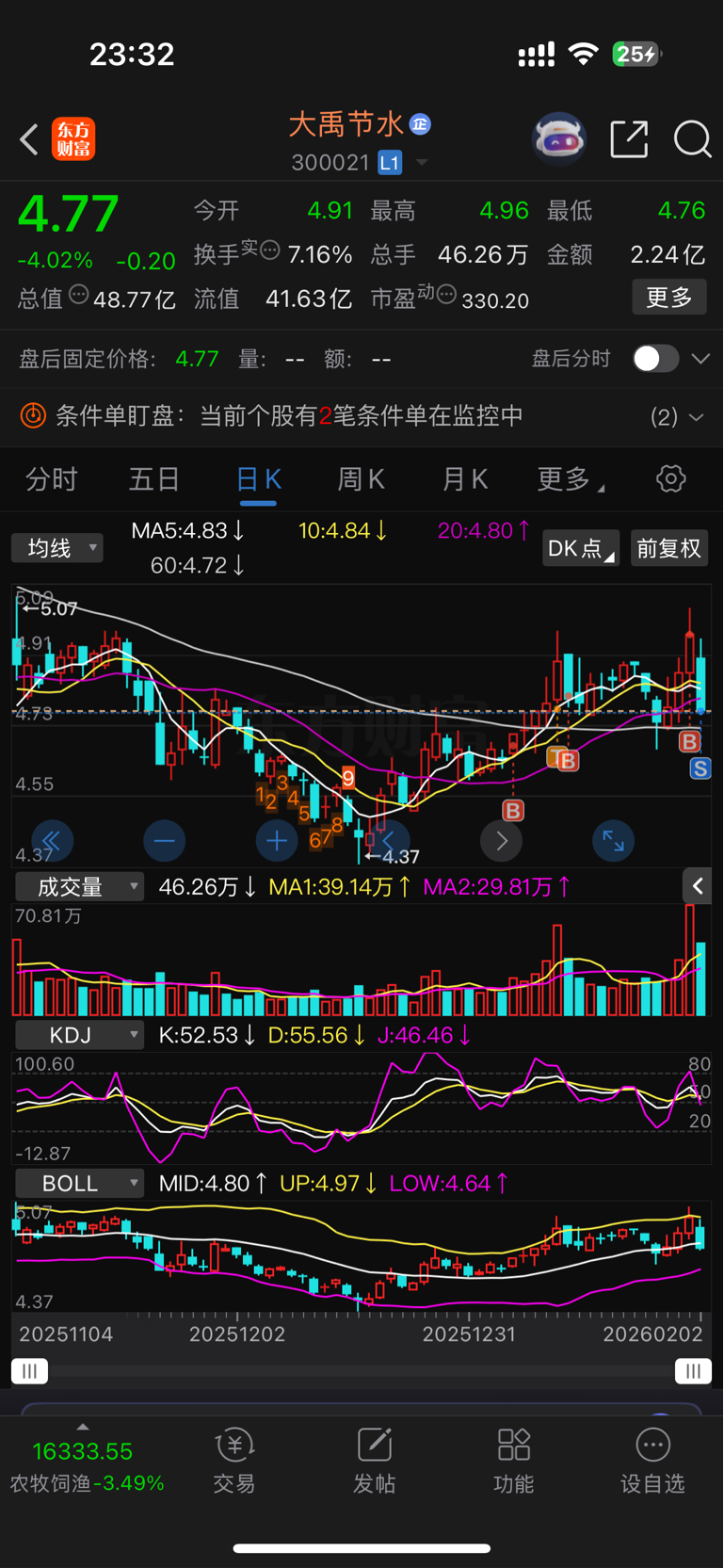The image size is (724, 1568).
Task: Tap the 前复权 adjustment button
Action: tap(669, 548)
